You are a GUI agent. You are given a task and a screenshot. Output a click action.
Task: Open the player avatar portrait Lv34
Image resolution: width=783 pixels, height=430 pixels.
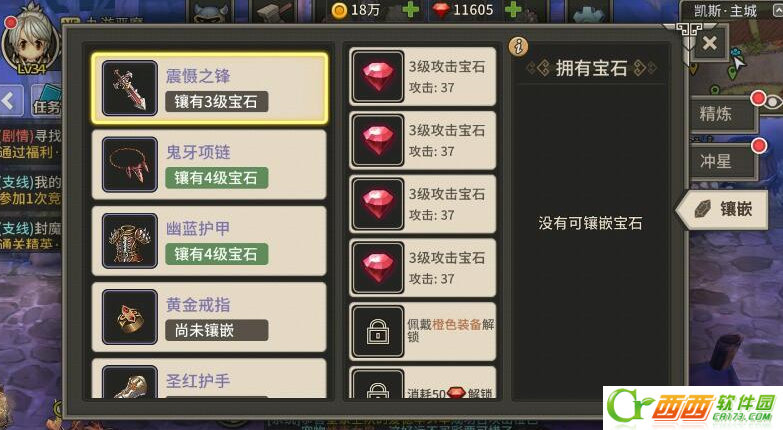click(x=30, y=42)
